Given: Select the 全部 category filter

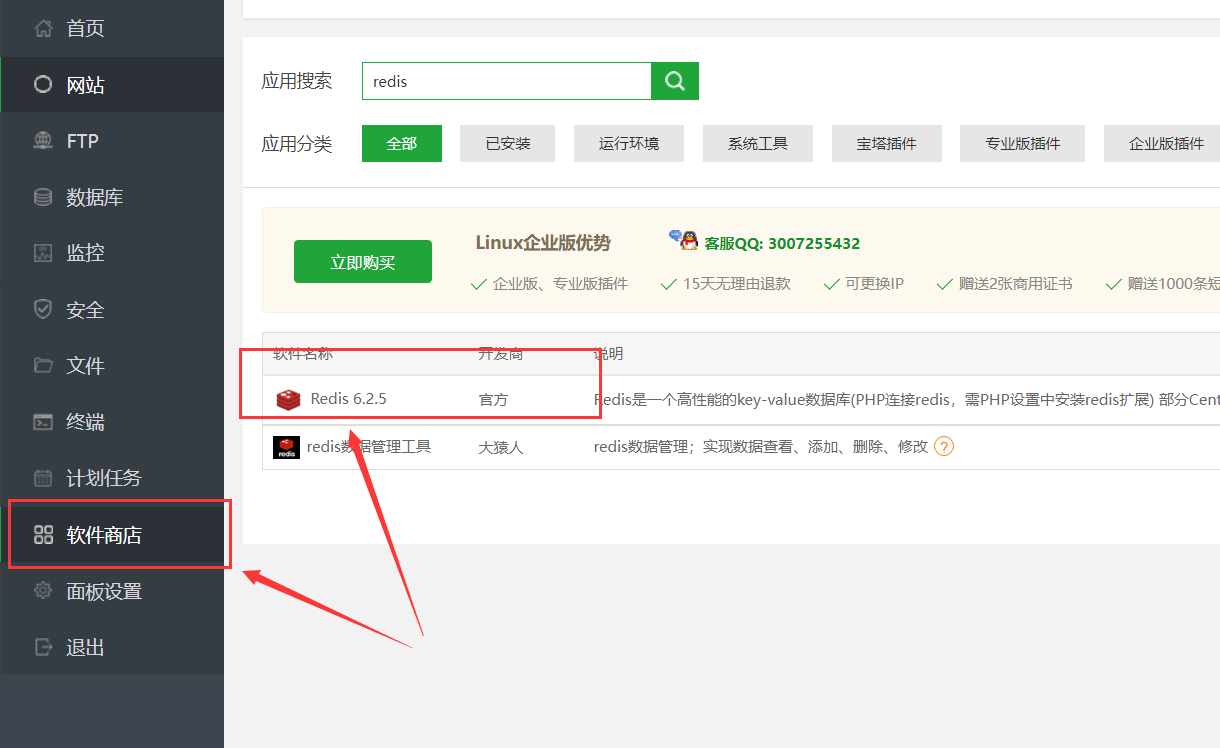Looking at the screenshot, I should pyautogui.click(x=401, y=143).
